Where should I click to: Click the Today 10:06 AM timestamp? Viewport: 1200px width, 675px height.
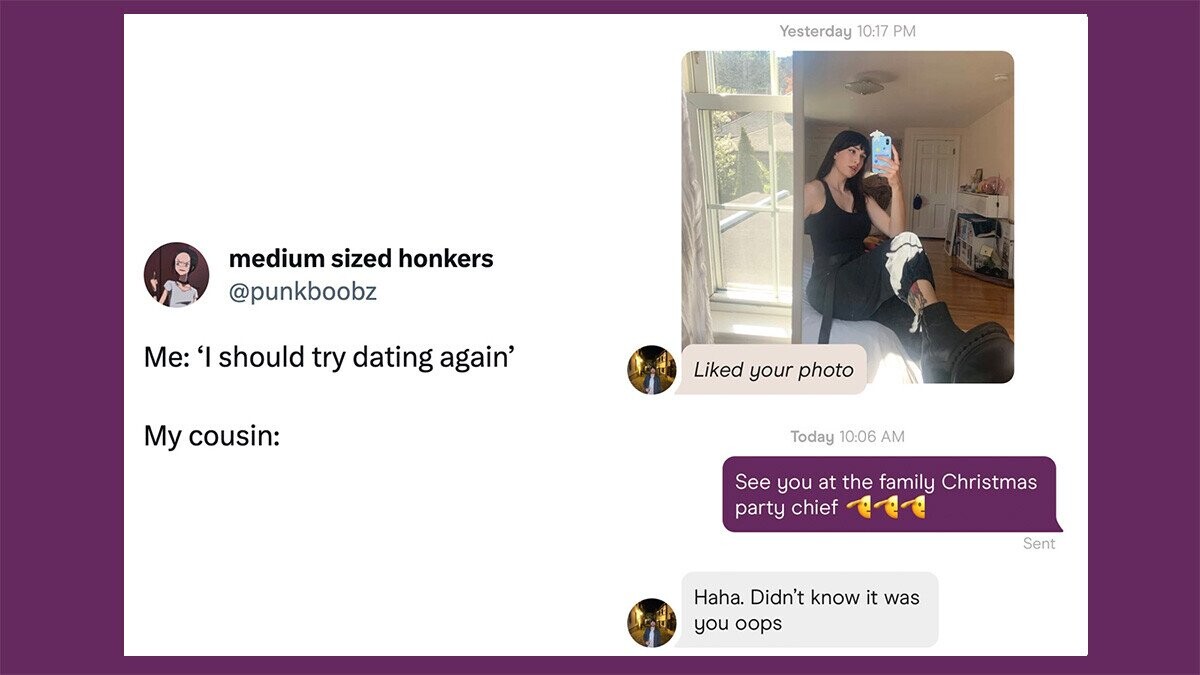[847, 437]
